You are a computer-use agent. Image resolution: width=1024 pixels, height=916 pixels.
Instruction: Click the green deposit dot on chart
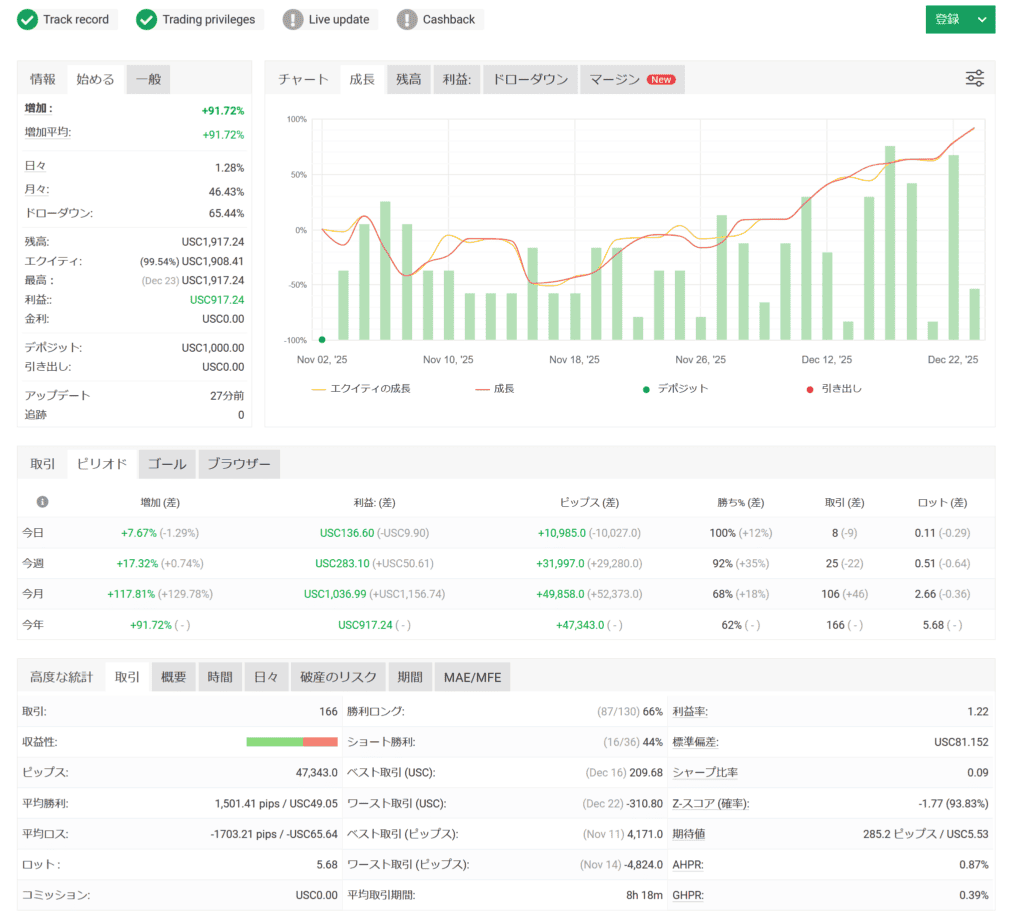click(x=321, y=340)
